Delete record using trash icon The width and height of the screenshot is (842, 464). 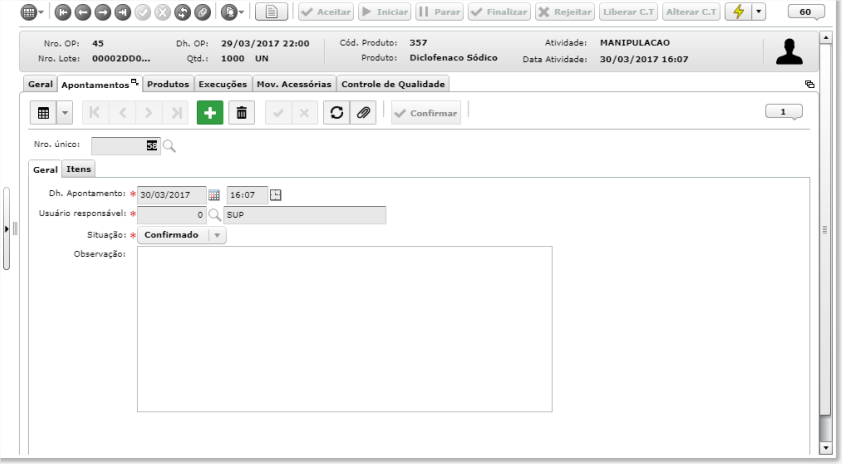(242, 113)
